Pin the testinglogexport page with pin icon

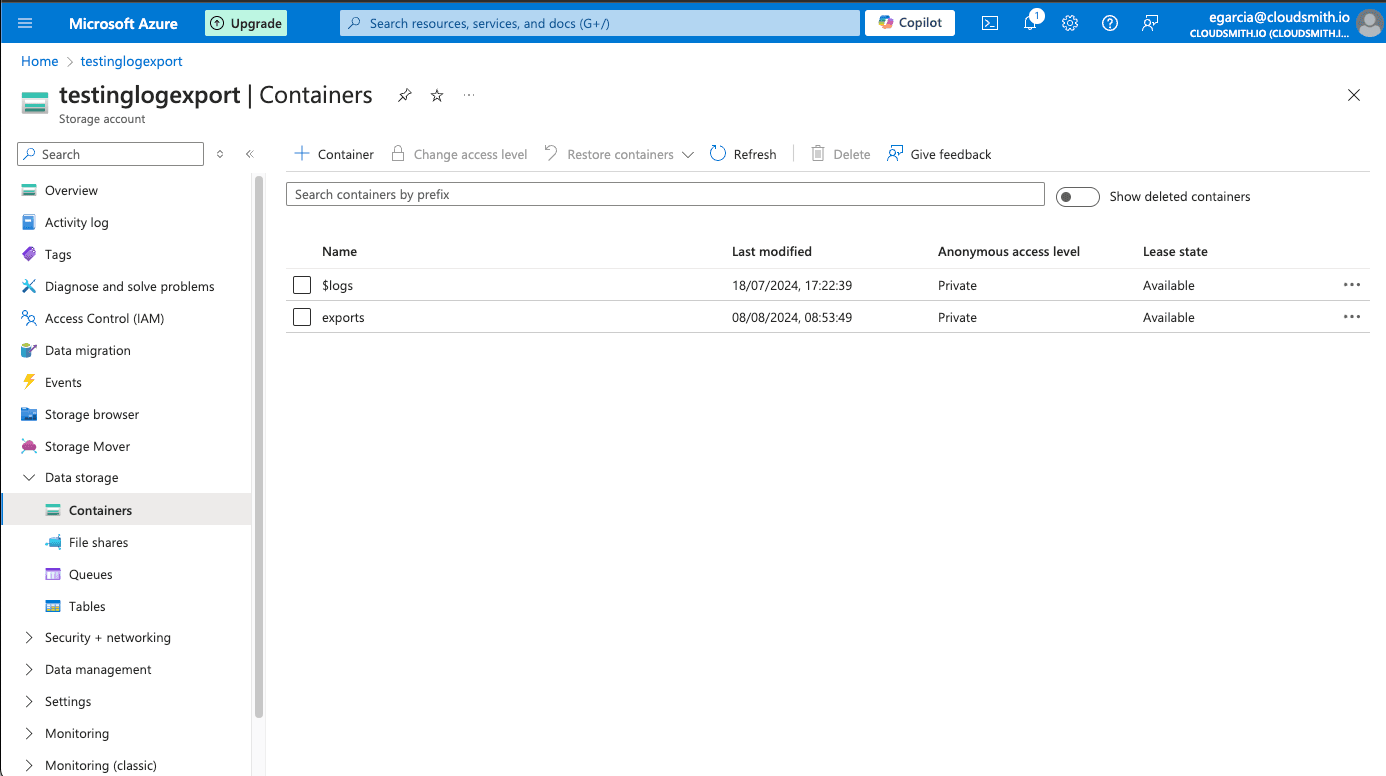coord(404,95)
